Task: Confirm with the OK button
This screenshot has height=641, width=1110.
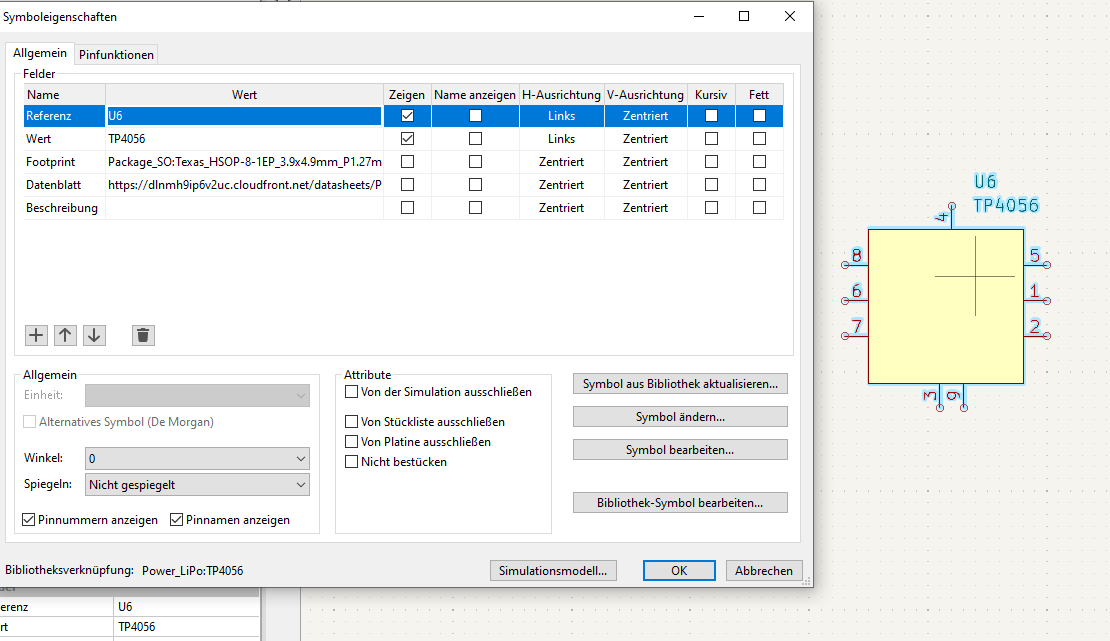Action: 679,571
